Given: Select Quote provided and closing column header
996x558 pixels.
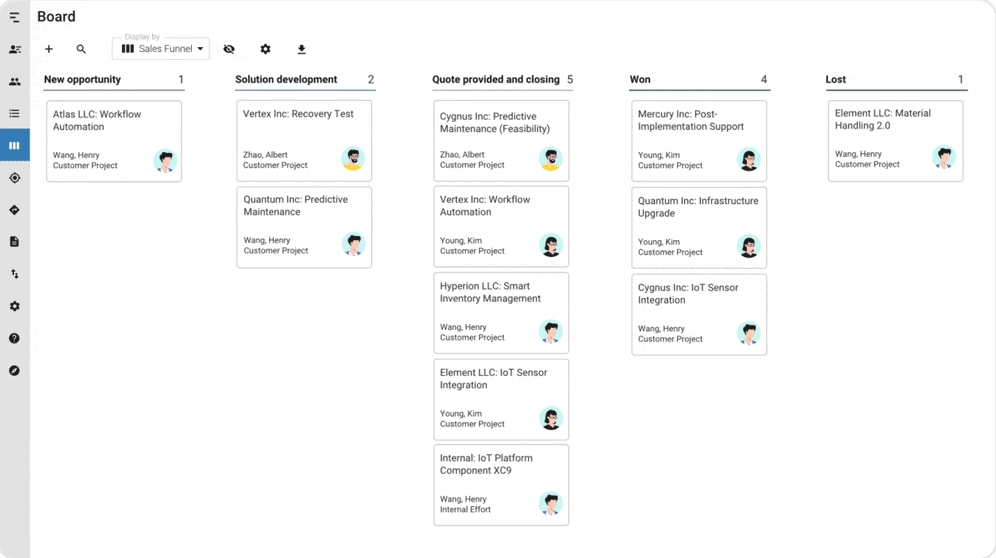Looking at the screenshot, I should 496,79.
